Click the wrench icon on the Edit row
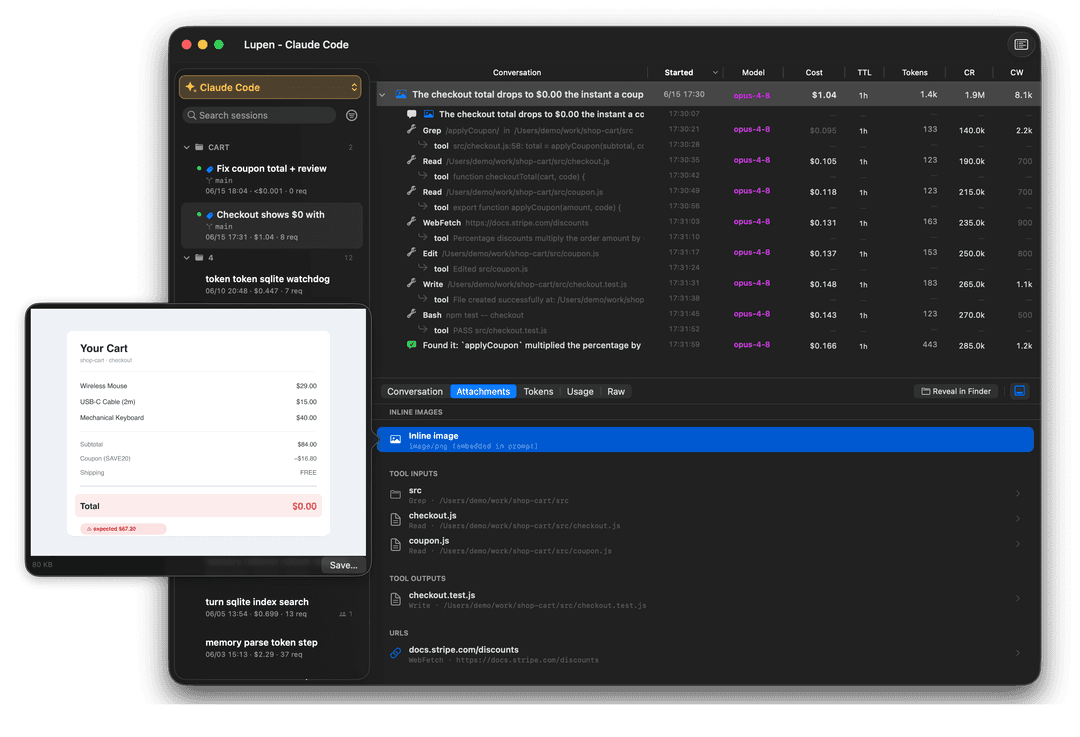Image resolution: width=1080 pixels, height=737 pixels. tap(411, 253)
